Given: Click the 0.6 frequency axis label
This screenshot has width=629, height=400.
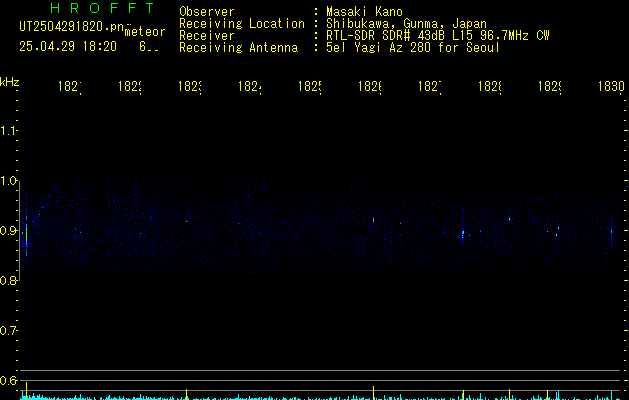Looking at the screenshot, I should 8,380.
